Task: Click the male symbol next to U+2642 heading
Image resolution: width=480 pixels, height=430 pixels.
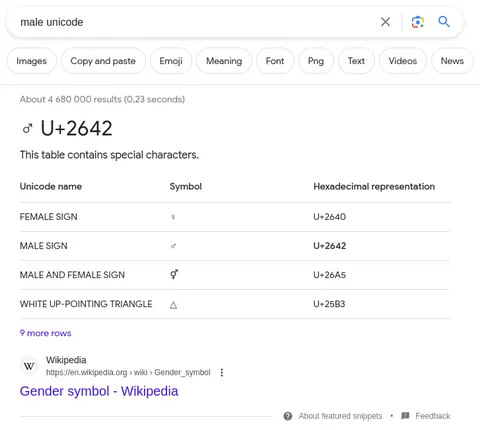Action: pos(27,128)
